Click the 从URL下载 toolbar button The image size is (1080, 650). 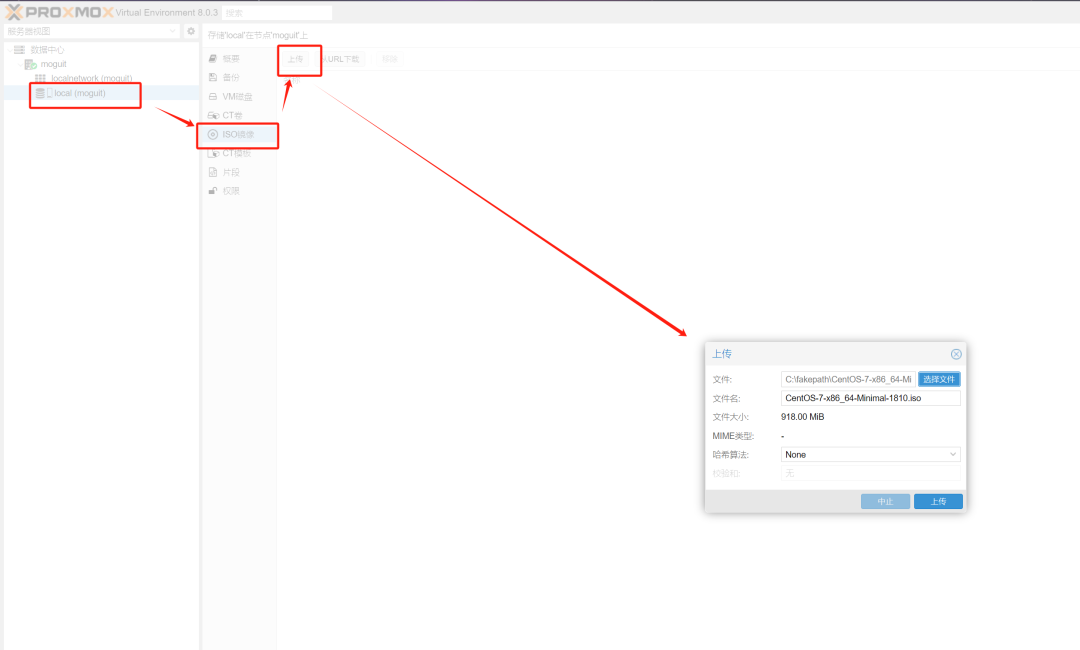(340, 59)
